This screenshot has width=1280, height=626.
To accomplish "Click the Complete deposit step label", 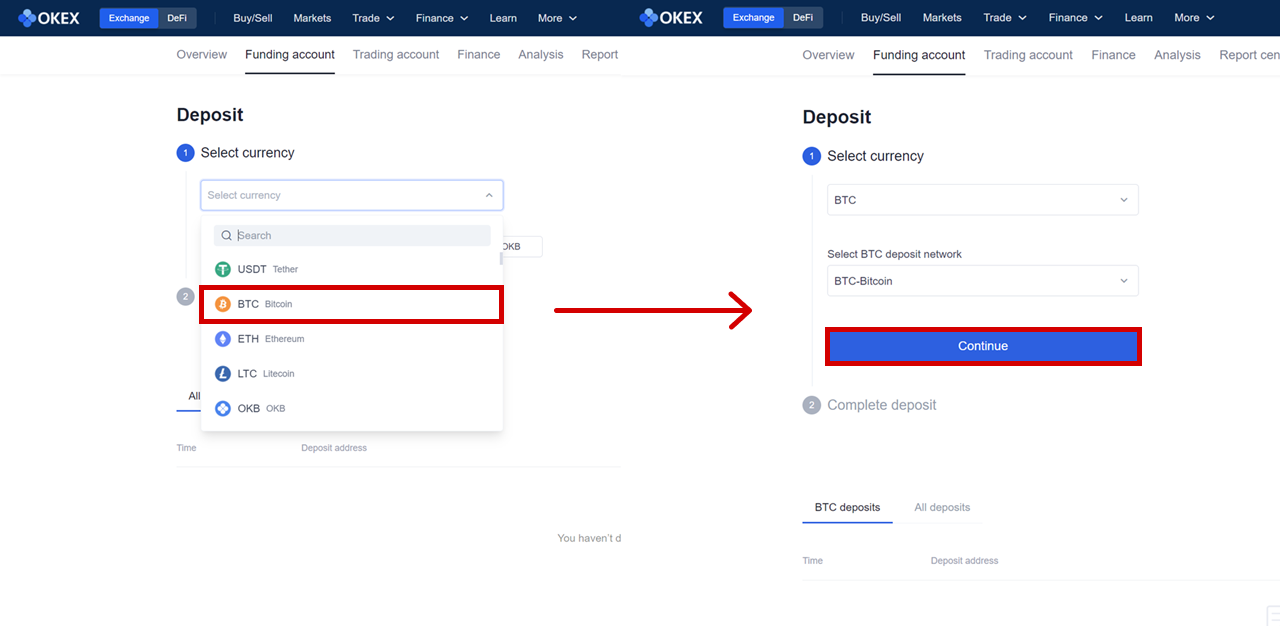I will coord(882,405).
